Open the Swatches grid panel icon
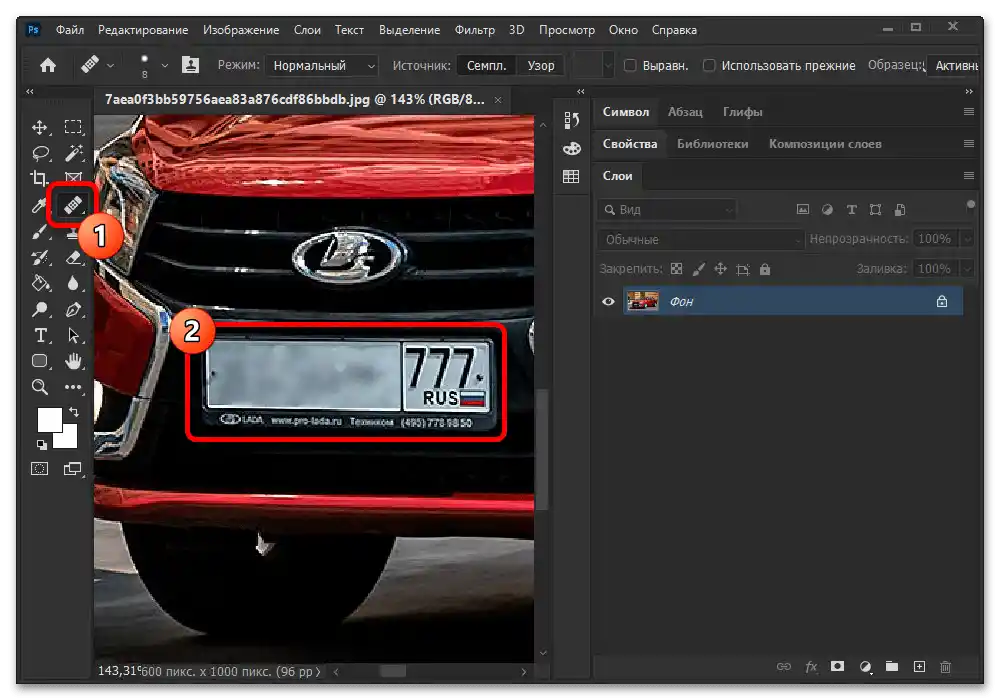This screenshot has width=1000, height=700. 571,177
